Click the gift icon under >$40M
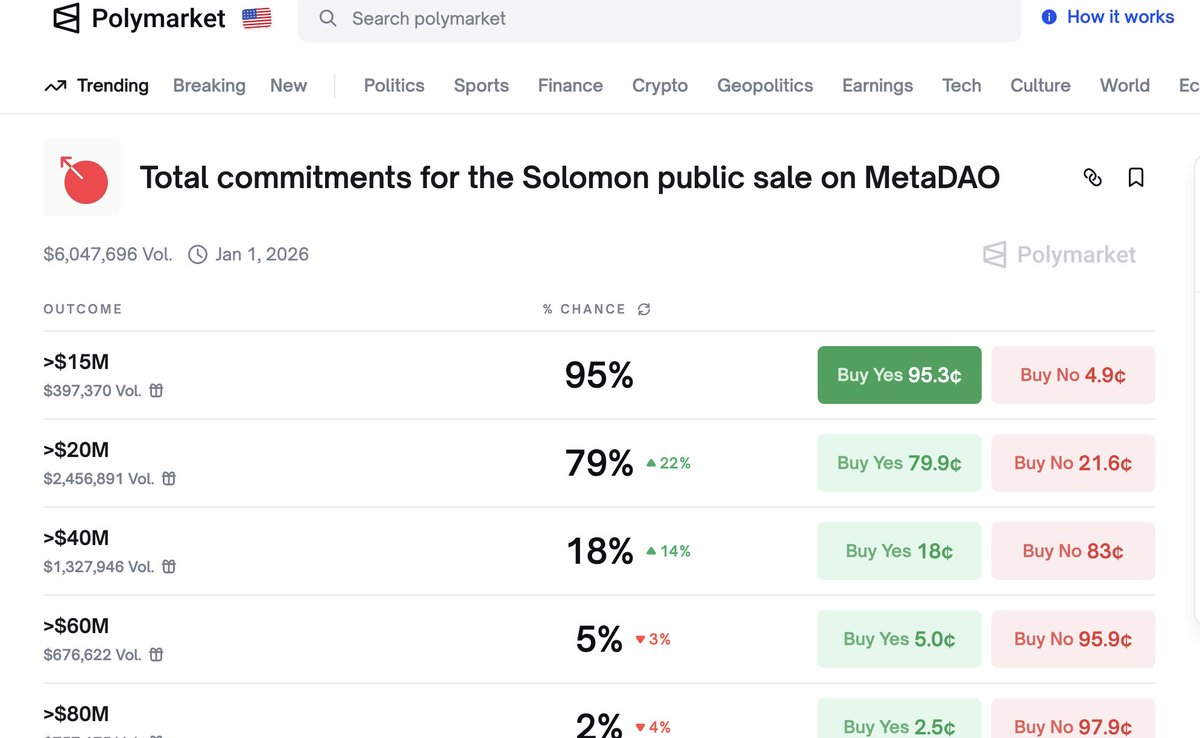The width and height of the screenshot is (1200, 738). pos(169,567)
